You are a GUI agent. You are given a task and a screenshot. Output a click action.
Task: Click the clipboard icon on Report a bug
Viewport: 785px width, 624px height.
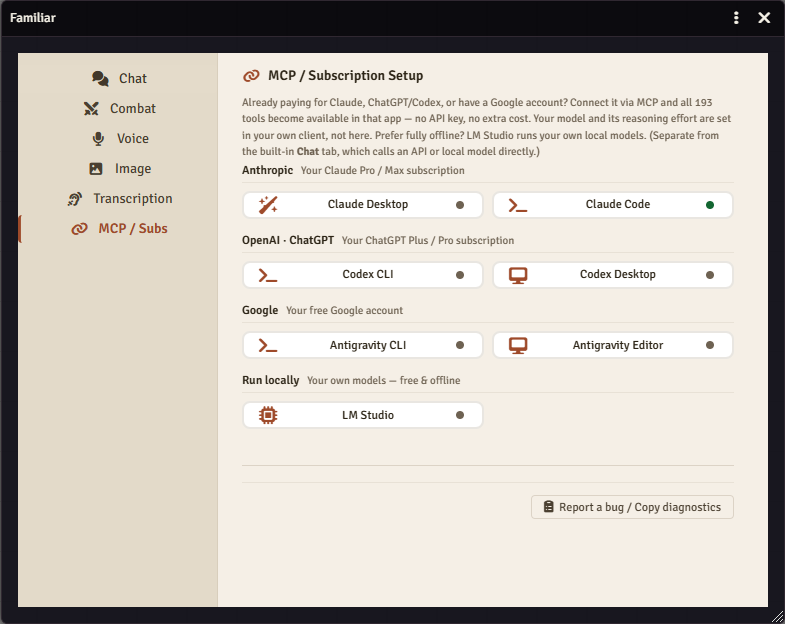pos(549,507)
